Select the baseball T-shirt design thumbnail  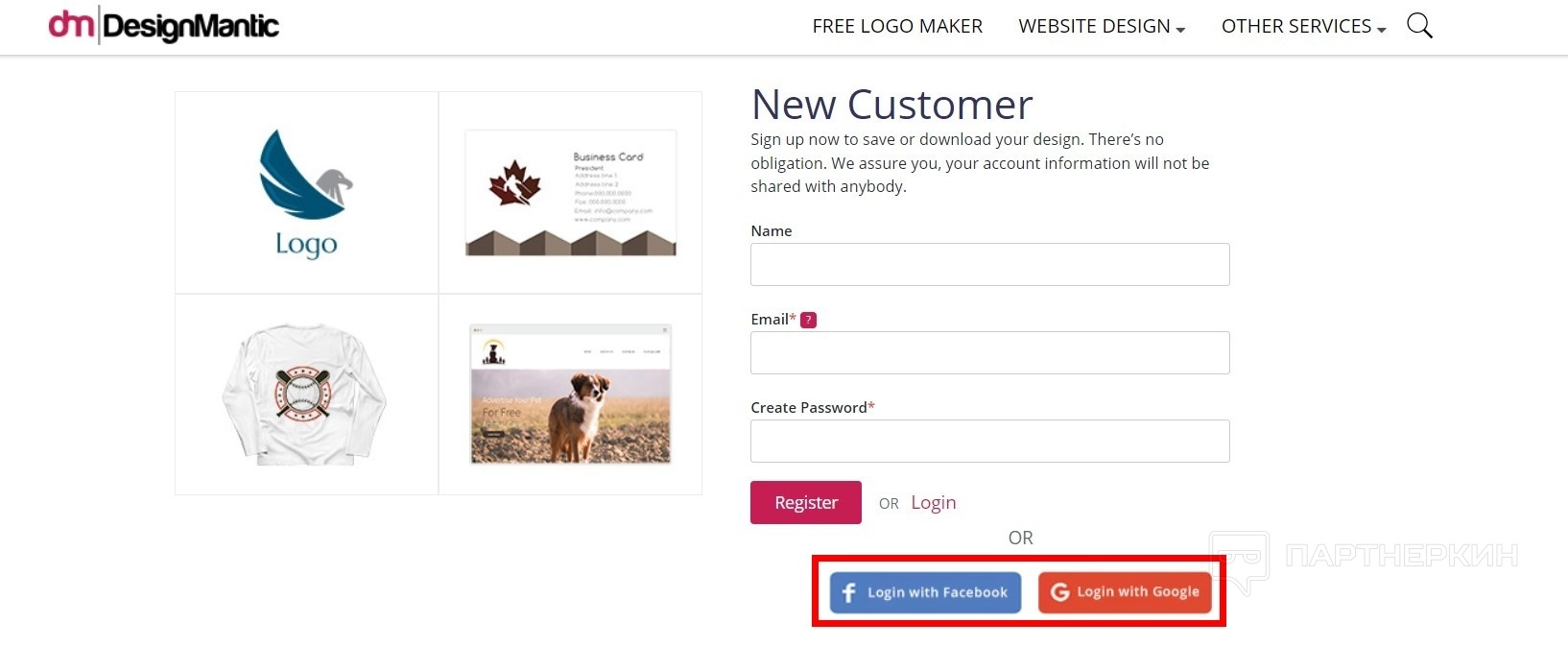pyautogui.click(x=304, y=395)
